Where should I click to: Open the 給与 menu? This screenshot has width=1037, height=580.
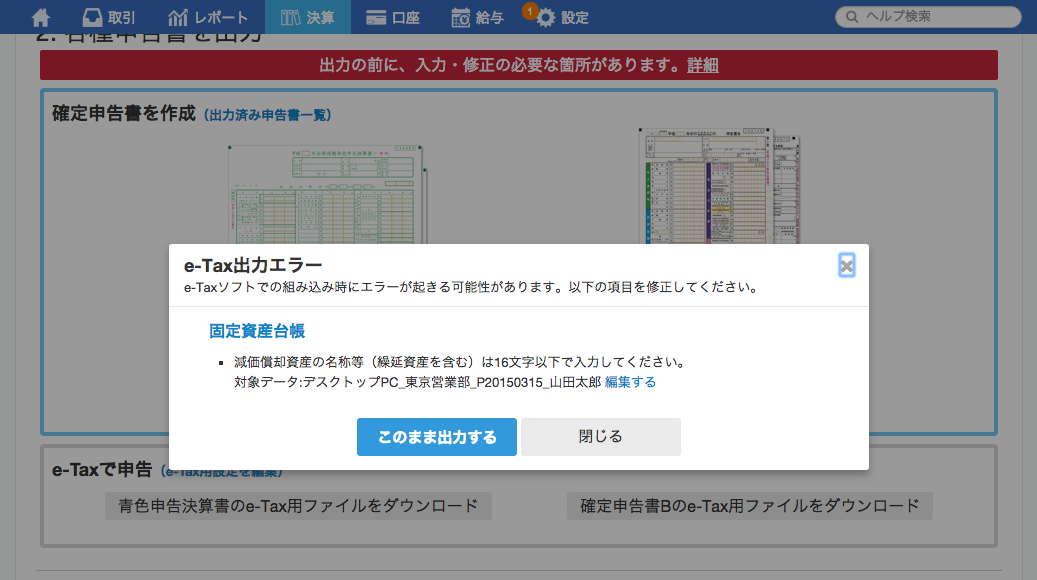pos(477,17)
